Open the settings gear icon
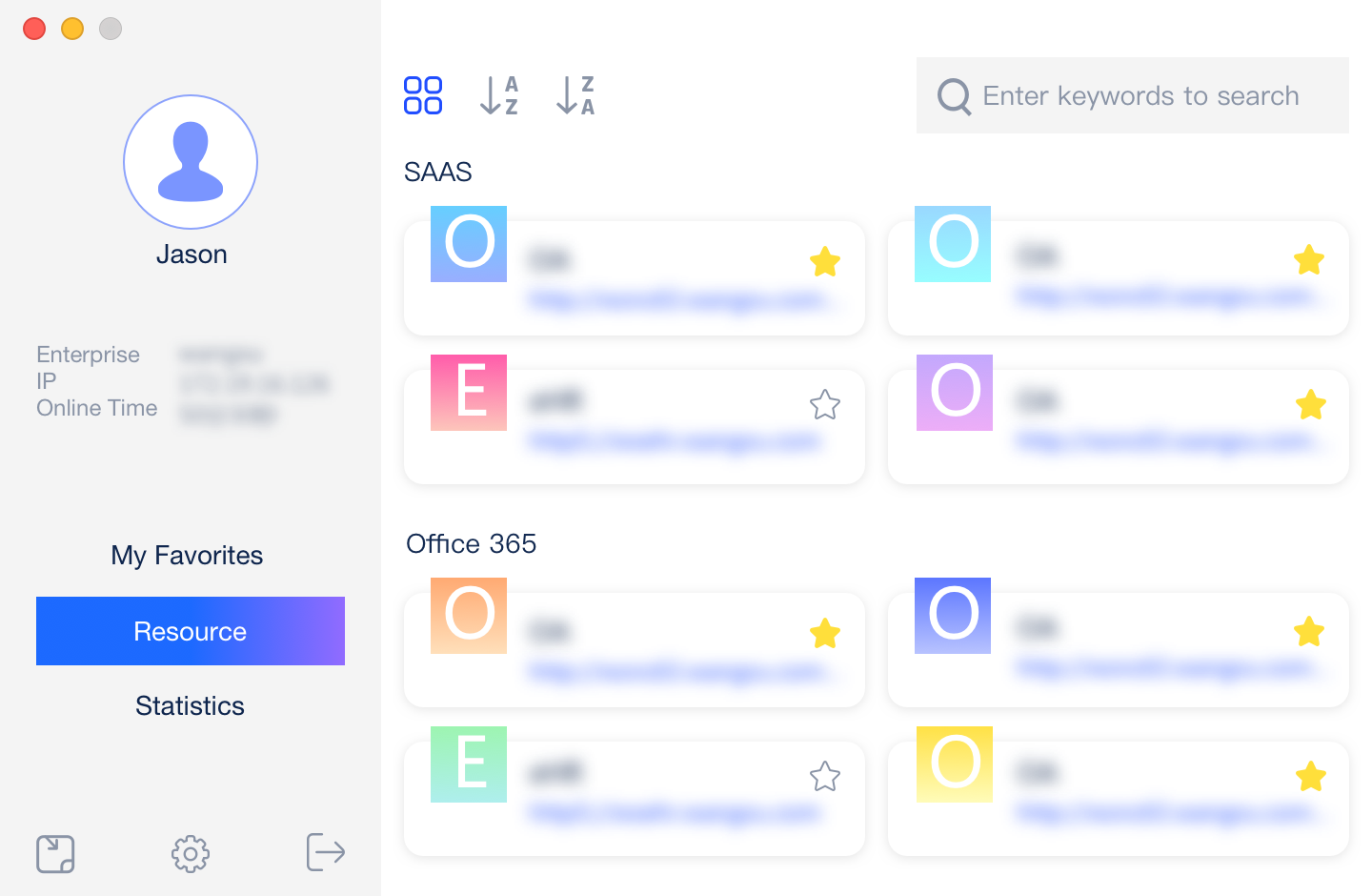Viewport: 1372px width, 896px height. click(x=191, y=854)
